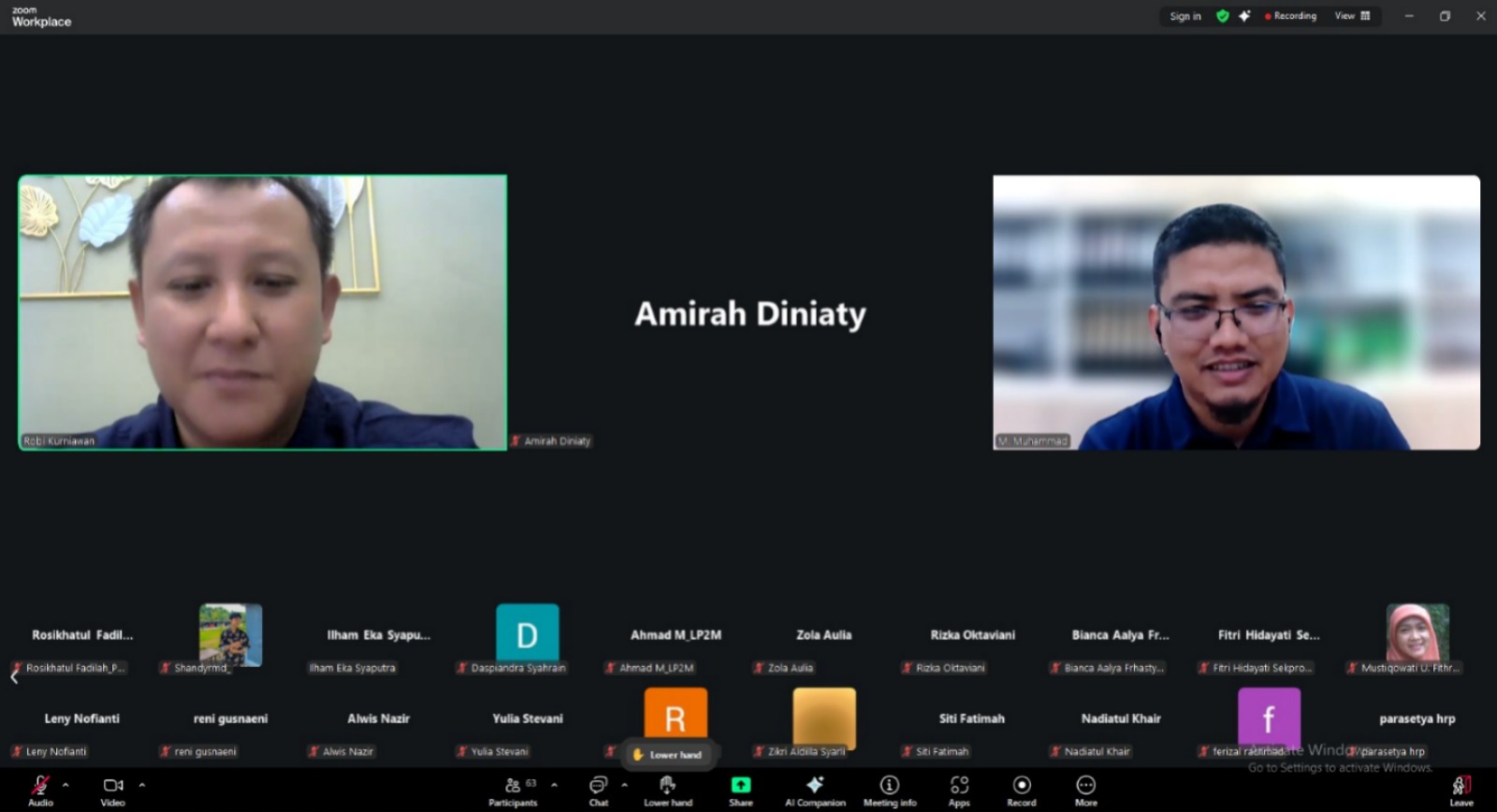Open AI Companion
Screen dimensions: 1497x812
[815, 789]
